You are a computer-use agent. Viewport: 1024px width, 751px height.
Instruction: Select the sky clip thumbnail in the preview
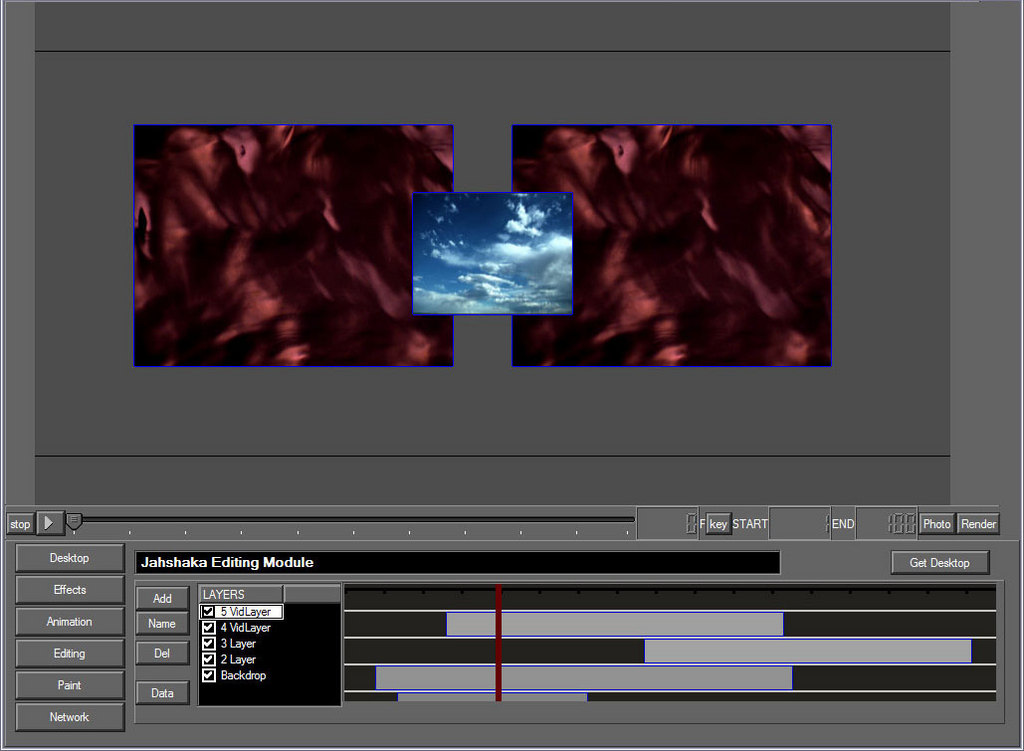(493, 254)
